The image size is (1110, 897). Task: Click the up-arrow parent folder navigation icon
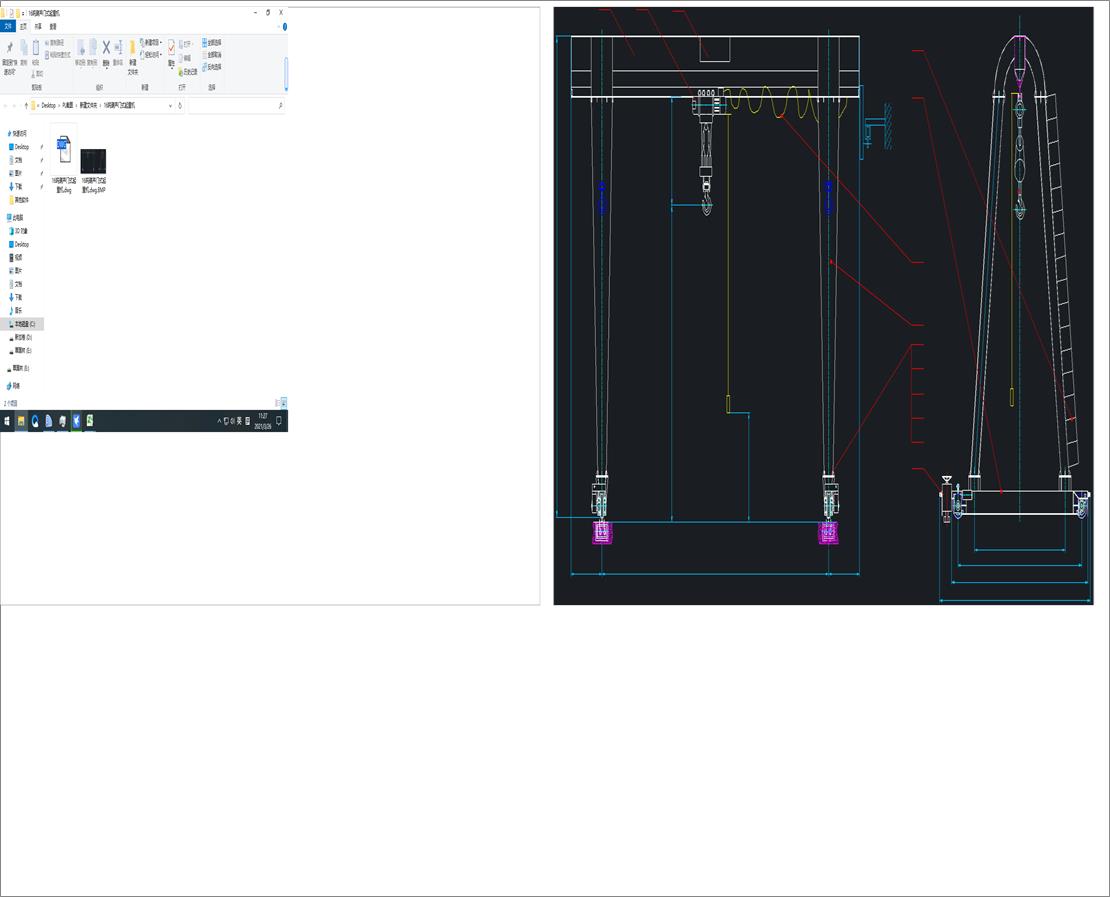pos(26,105)
